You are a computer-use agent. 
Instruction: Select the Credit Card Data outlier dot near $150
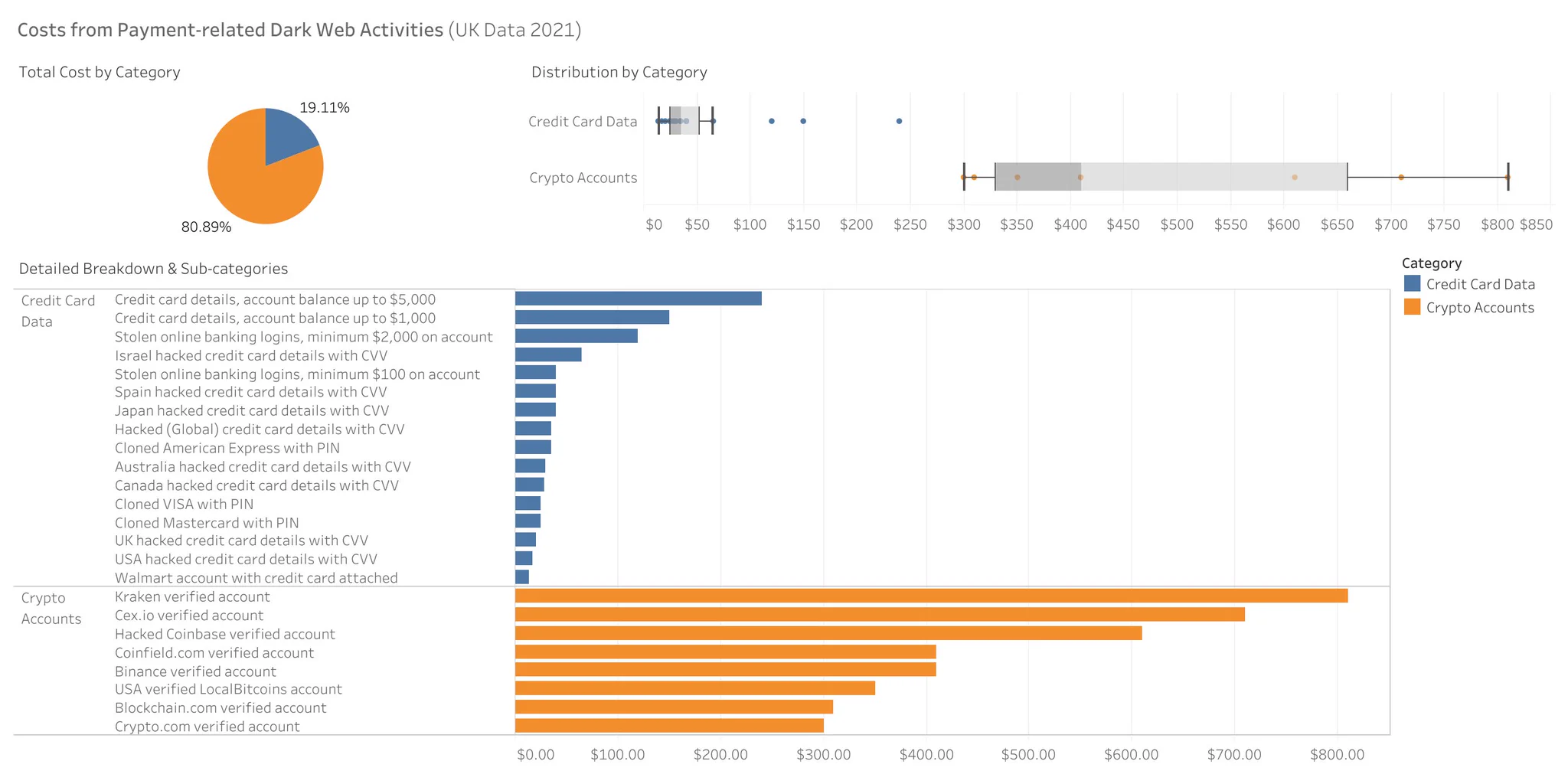click(803, 121)
